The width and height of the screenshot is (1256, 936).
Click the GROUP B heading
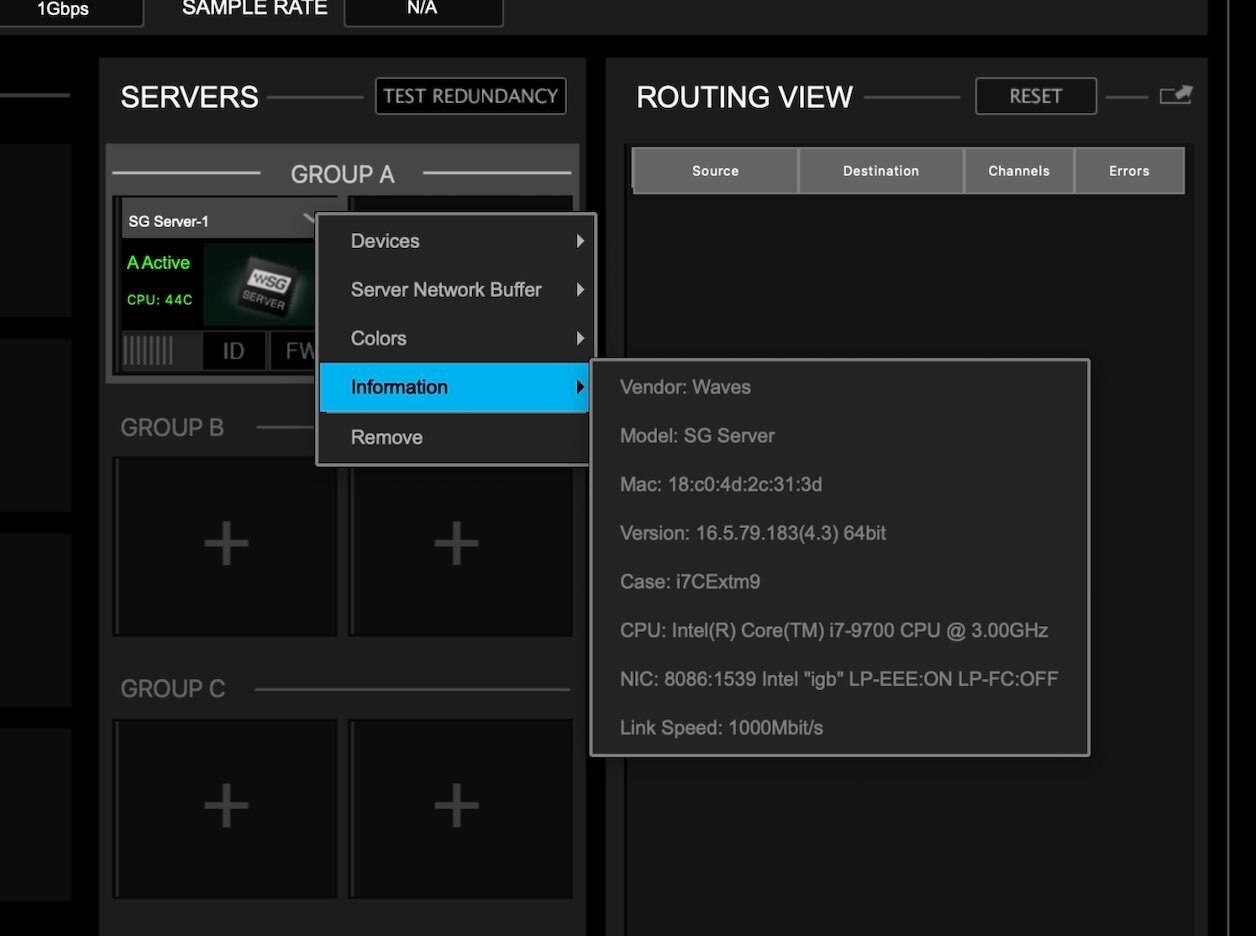[x=172, y=428]
